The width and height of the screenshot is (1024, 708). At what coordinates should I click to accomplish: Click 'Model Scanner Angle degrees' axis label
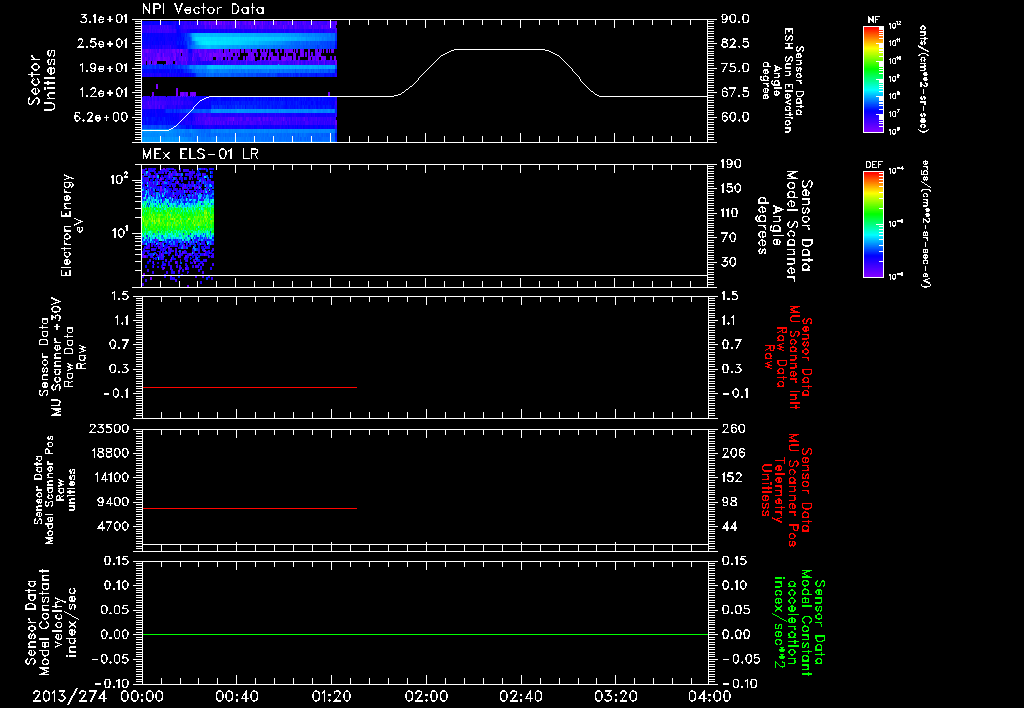click(x=784, y=226)
